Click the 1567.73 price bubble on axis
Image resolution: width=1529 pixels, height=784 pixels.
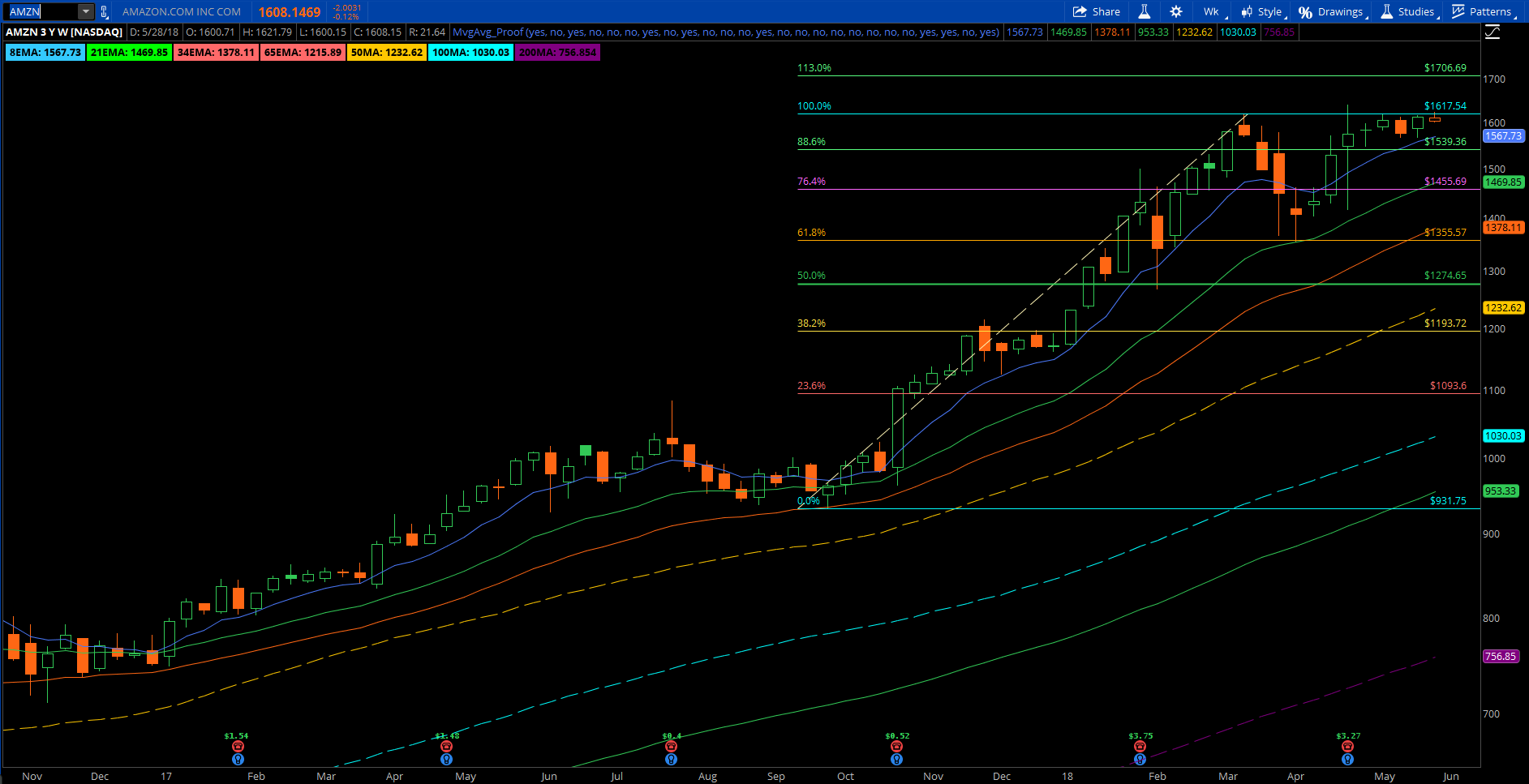tap(1504, 136)
